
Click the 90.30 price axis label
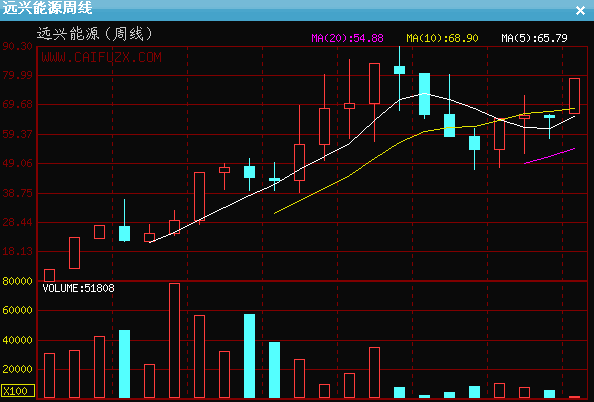pyautogui.click(x=17, y=46)
